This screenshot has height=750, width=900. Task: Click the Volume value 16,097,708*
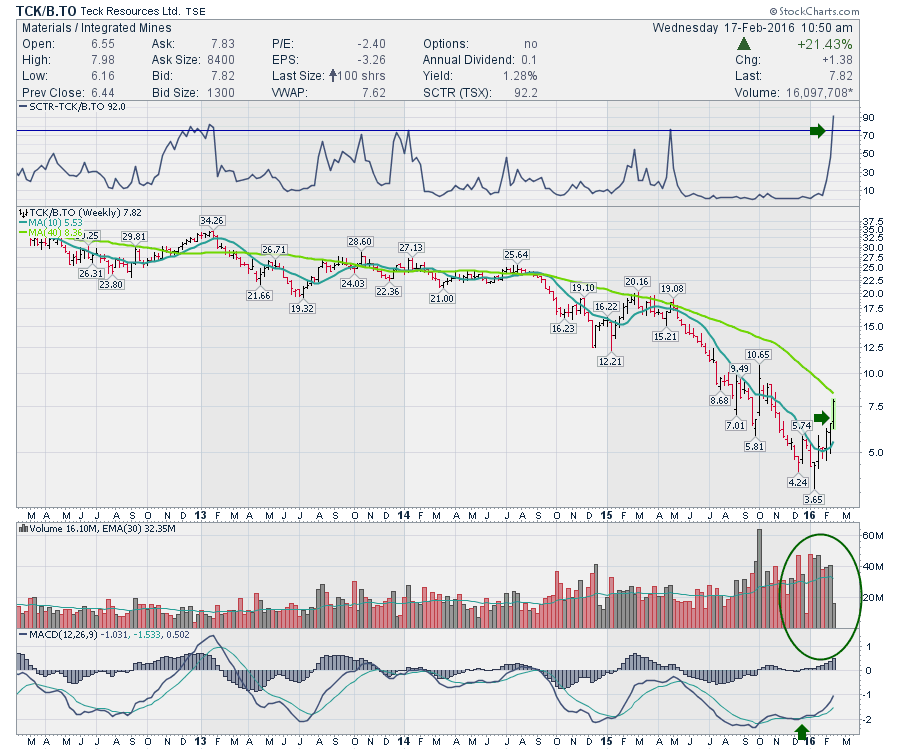[819, 92]
